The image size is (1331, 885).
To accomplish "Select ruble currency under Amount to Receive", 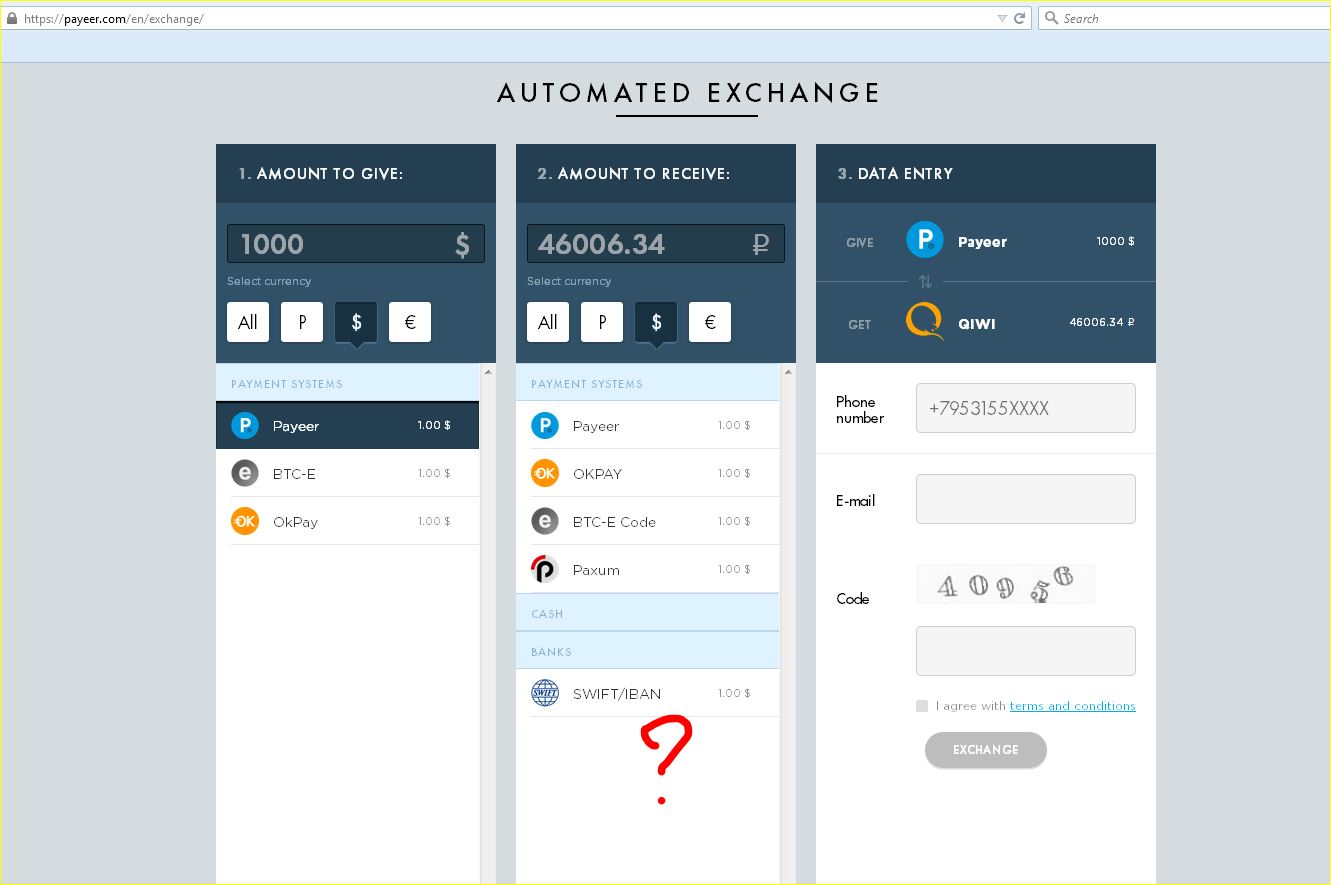I will click(602, 322).
